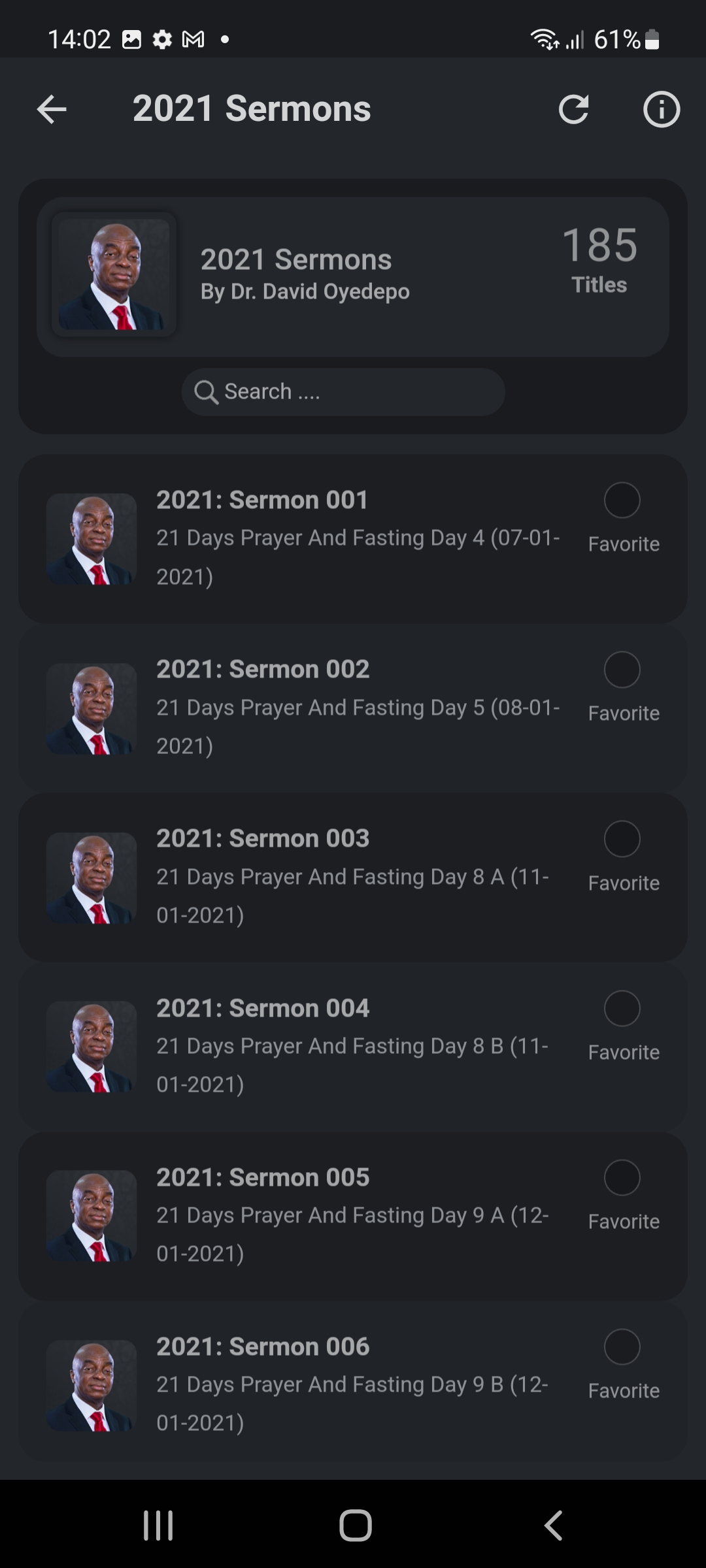Tap the back arrow in the header
Screen dimensions: 706x1568
(52, 109)
